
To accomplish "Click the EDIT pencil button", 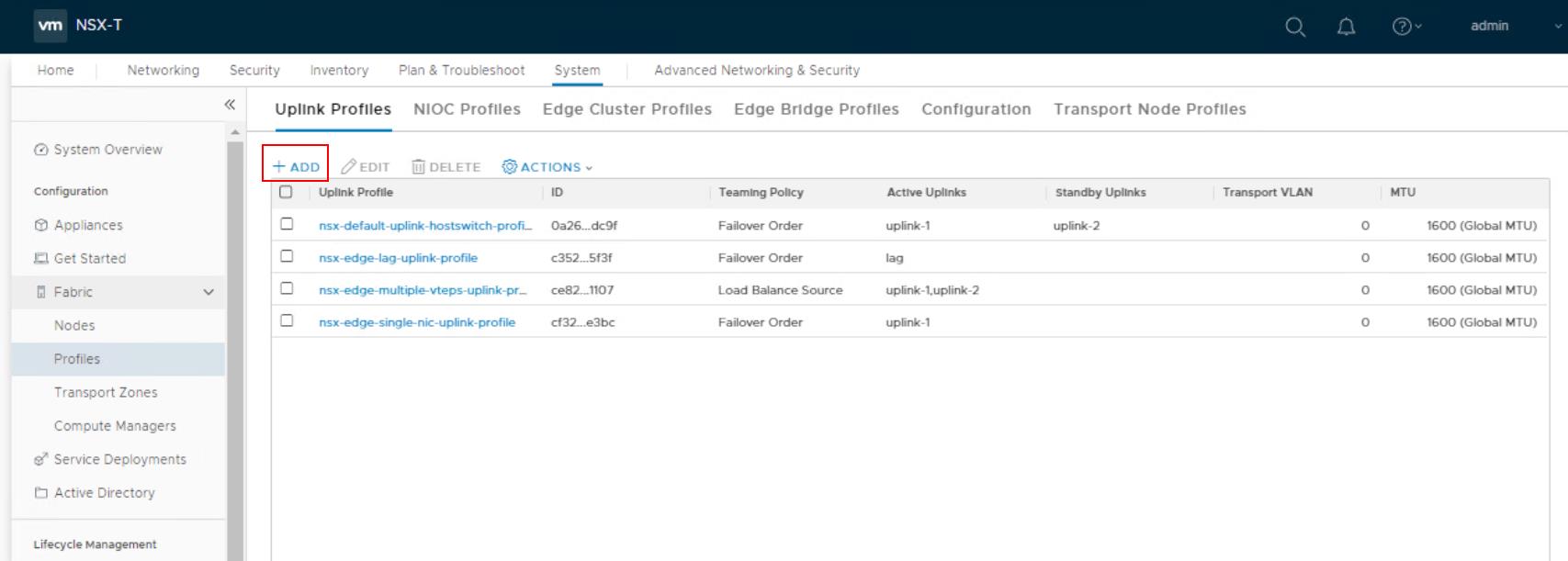I will 365,167.
